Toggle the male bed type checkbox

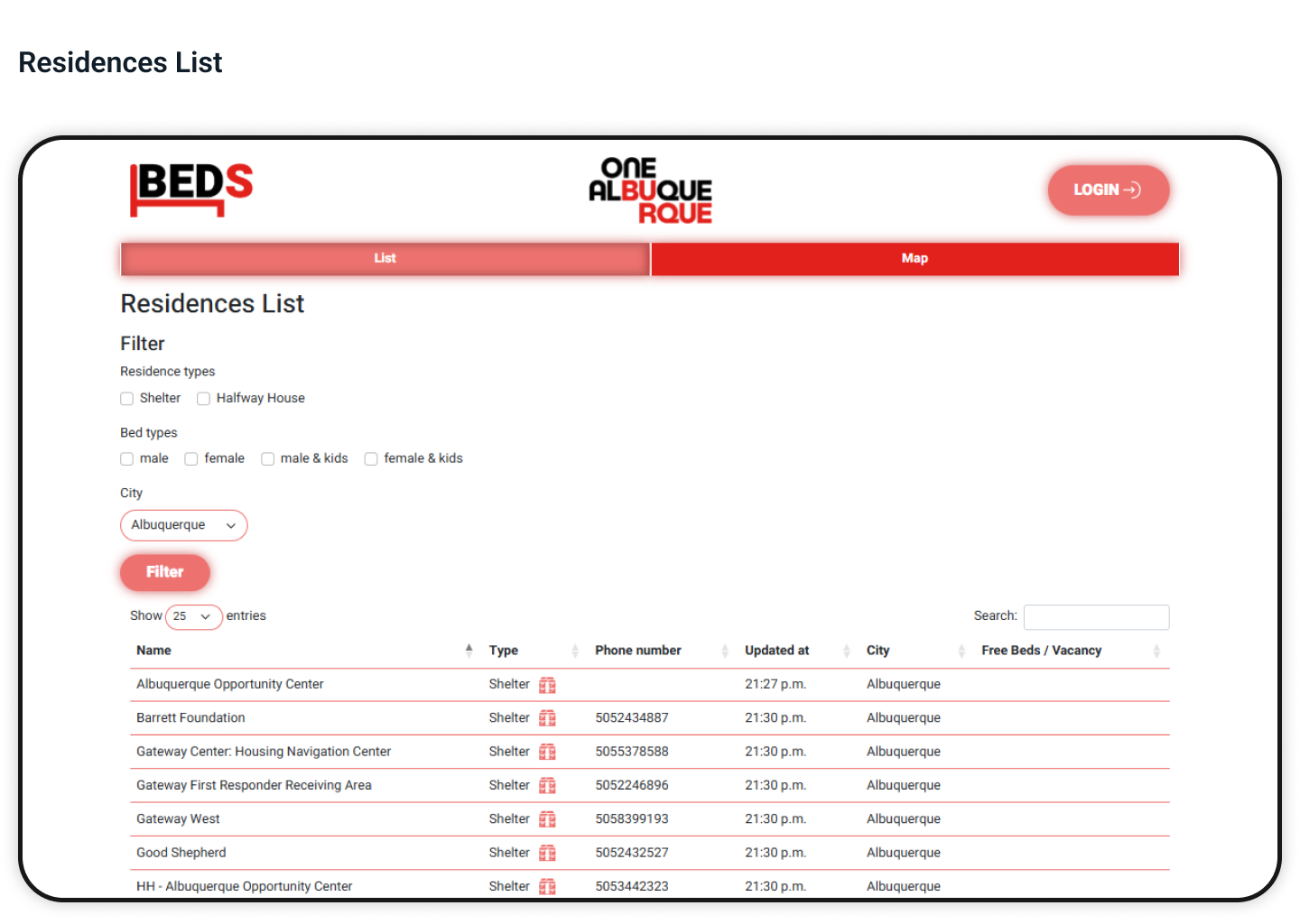127,459
